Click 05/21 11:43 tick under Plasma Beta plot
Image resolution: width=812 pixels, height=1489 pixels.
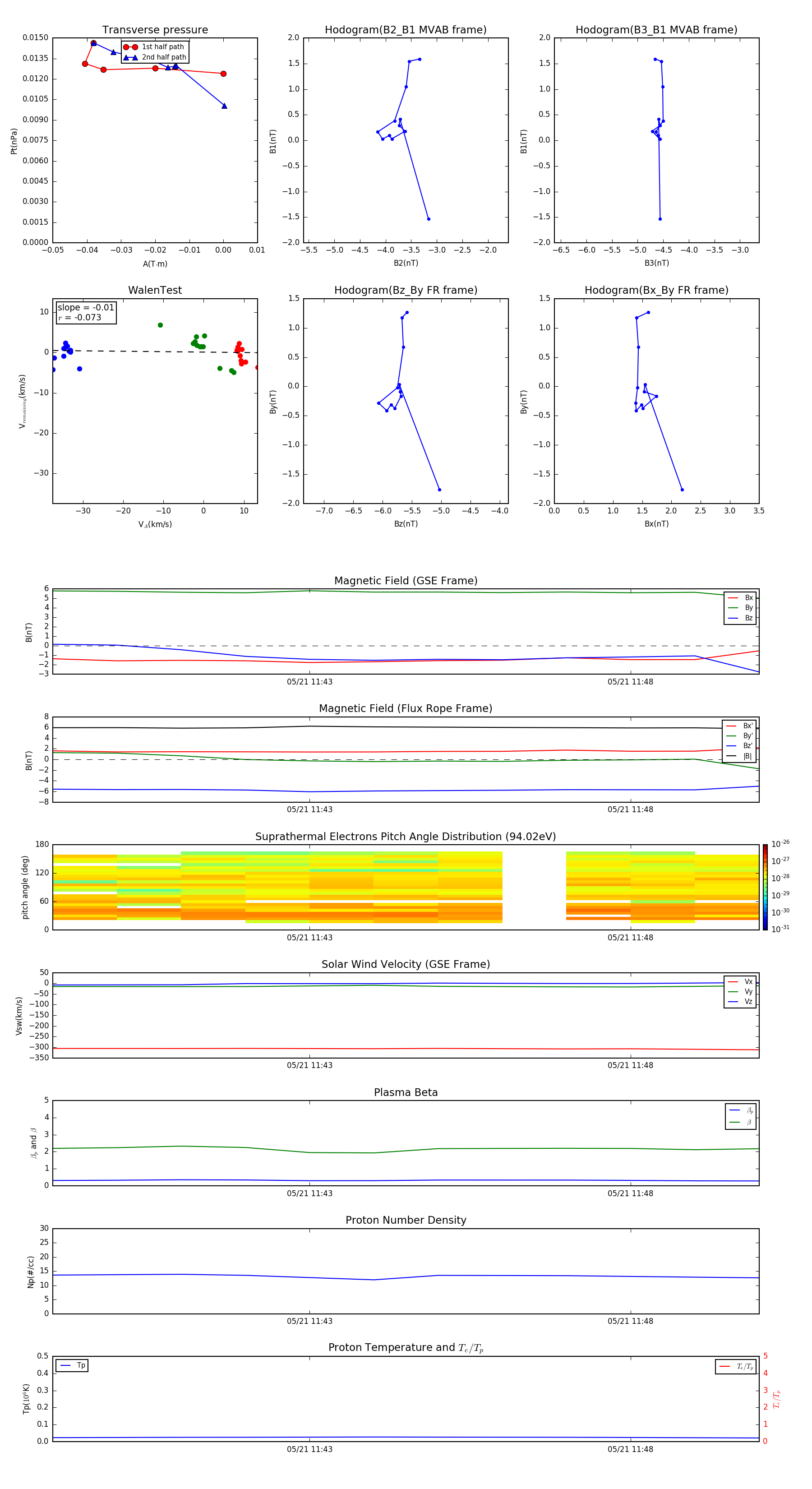point(310,1193)
